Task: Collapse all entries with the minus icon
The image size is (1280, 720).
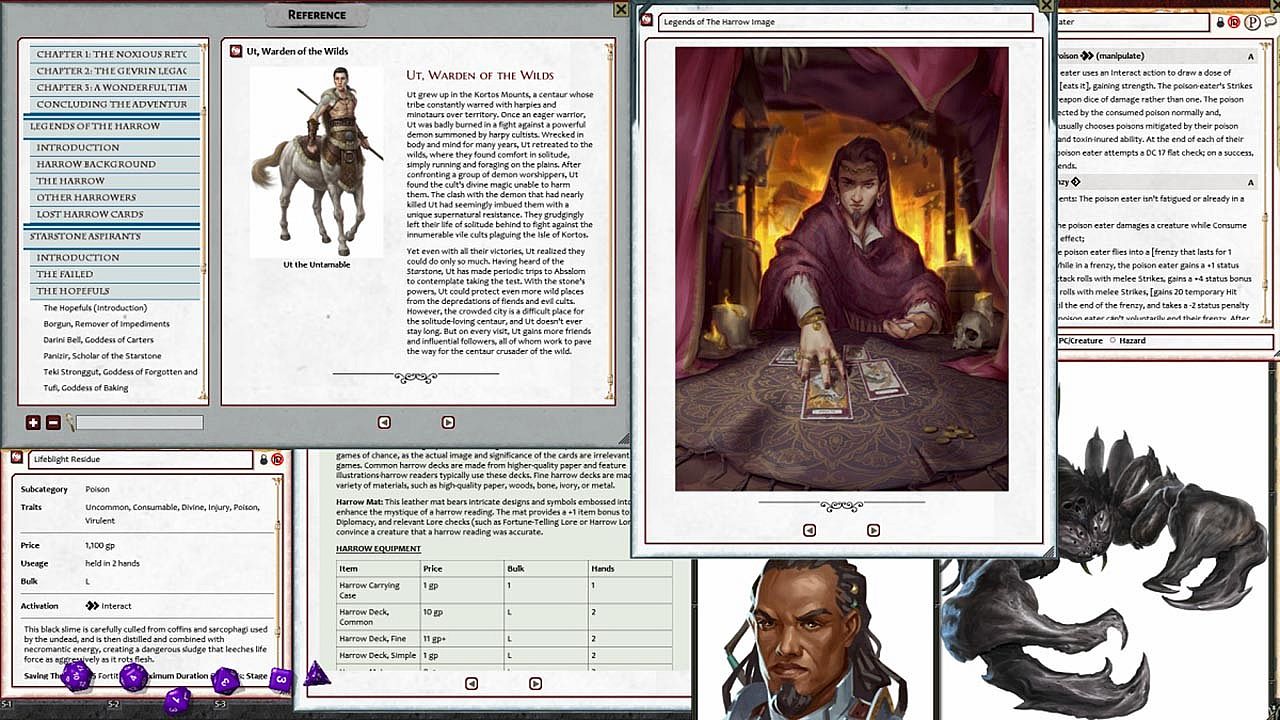Action: pos(53,423)
